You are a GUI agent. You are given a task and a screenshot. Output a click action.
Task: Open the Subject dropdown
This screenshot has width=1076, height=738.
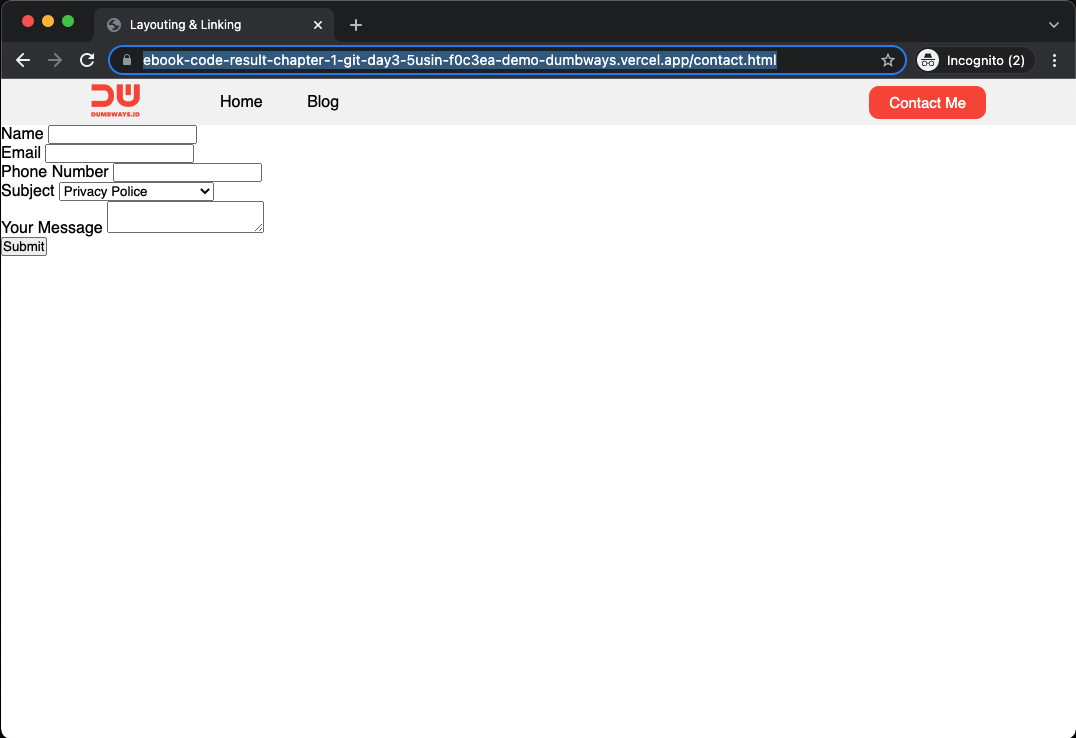click(x=137, y=192)
